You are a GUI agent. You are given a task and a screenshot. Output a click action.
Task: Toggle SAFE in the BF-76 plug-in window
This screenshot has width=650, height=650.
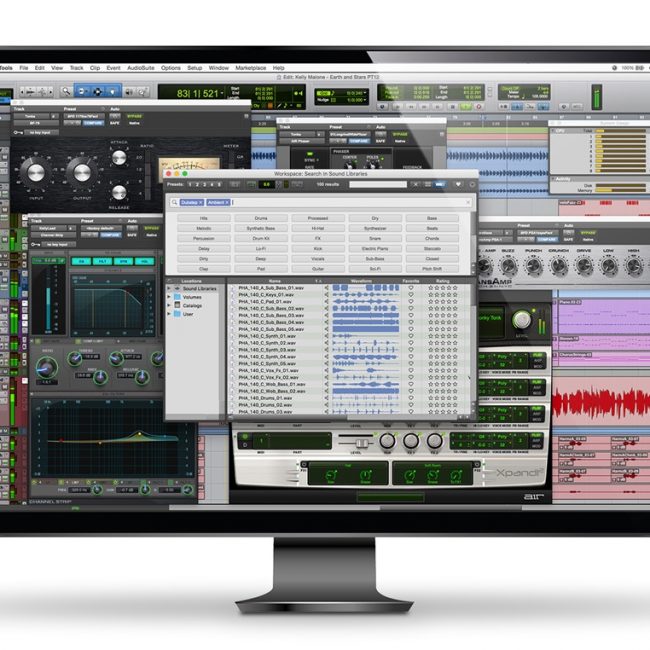[114, 123]
